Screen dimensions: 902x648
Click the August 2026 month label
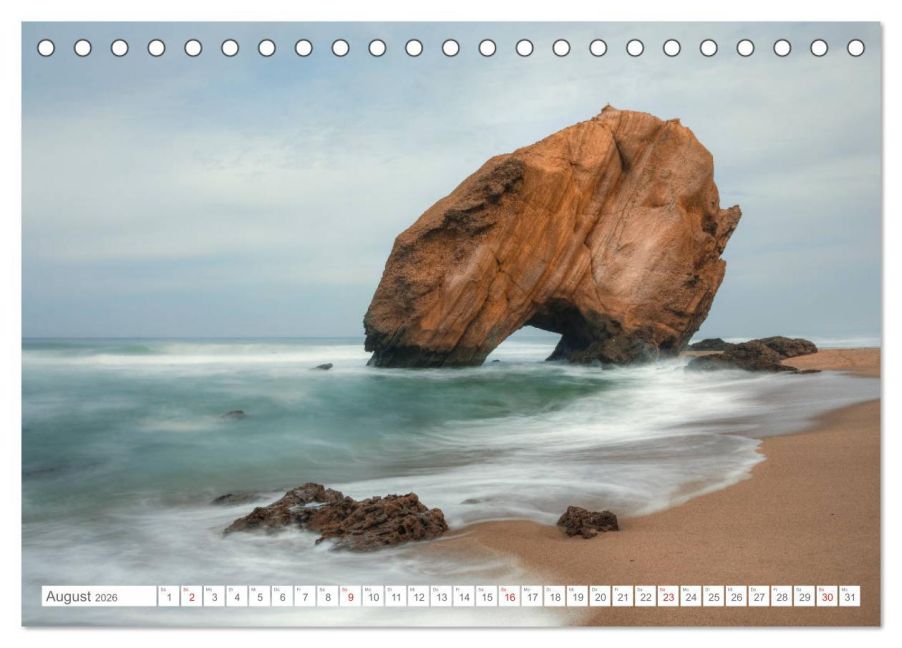82,597
